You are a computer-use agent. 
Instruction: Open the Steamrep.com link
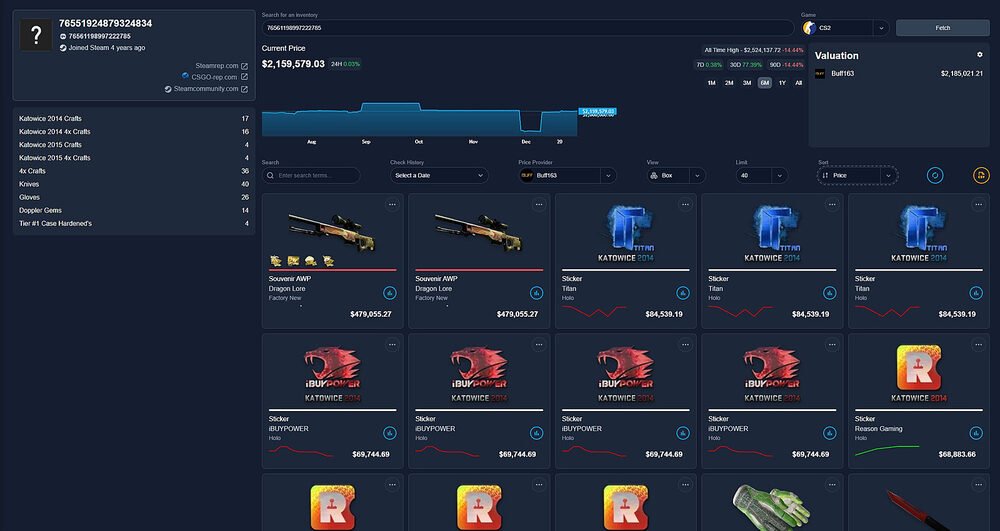[217, 66]
